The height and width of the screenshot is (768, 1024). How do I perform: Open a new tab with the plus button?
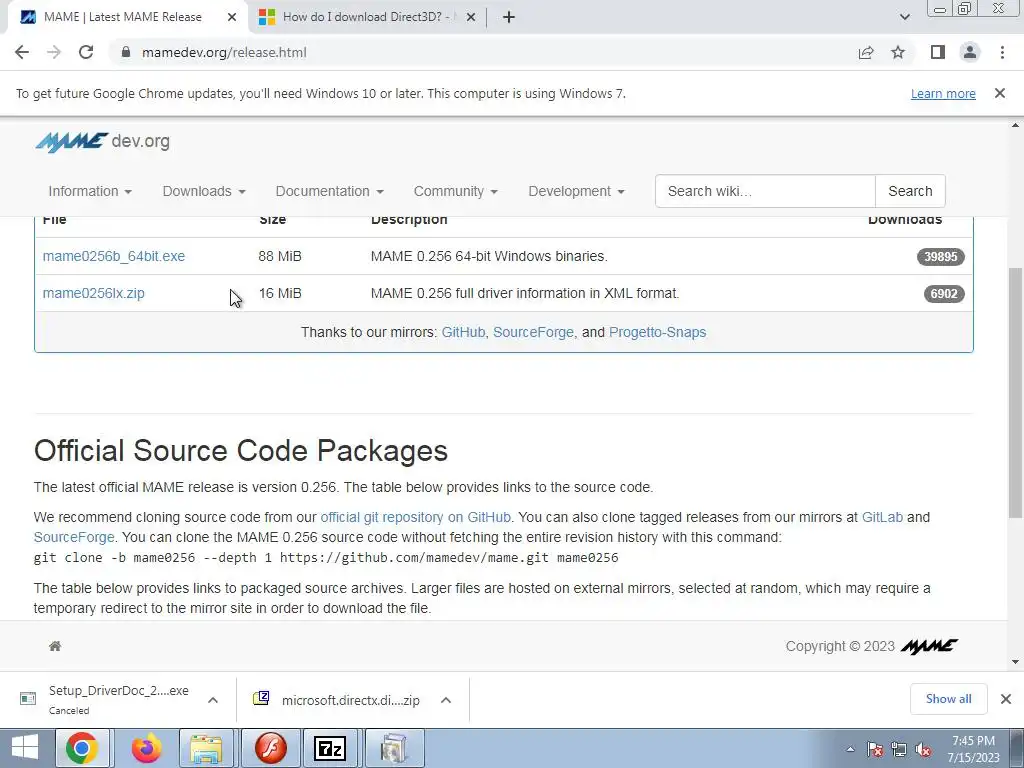(x=509, y=17)
